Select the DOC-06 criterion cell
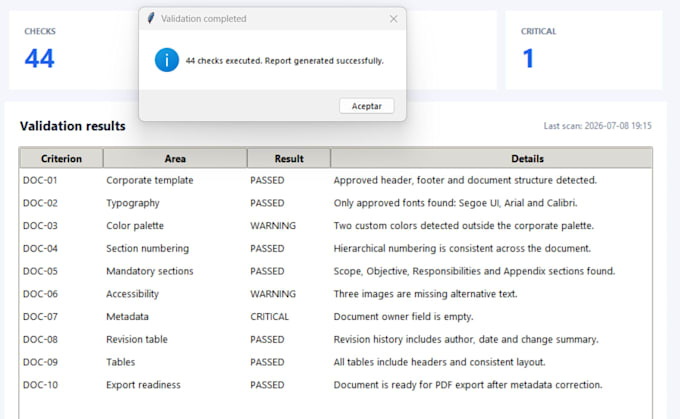680x419 pixels. 40,294
